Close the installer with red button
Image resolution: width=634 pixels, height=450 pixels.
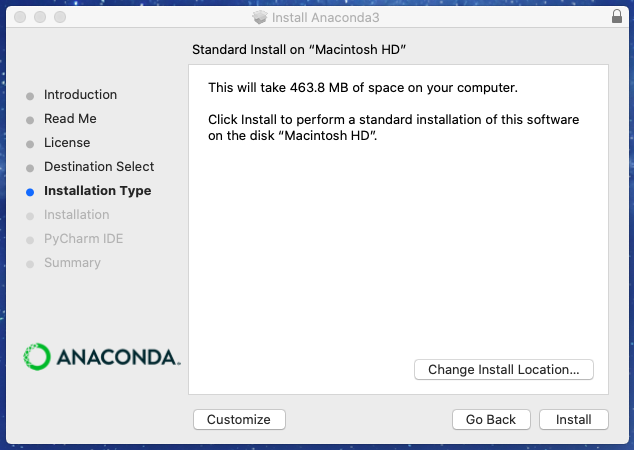[19, 18]
